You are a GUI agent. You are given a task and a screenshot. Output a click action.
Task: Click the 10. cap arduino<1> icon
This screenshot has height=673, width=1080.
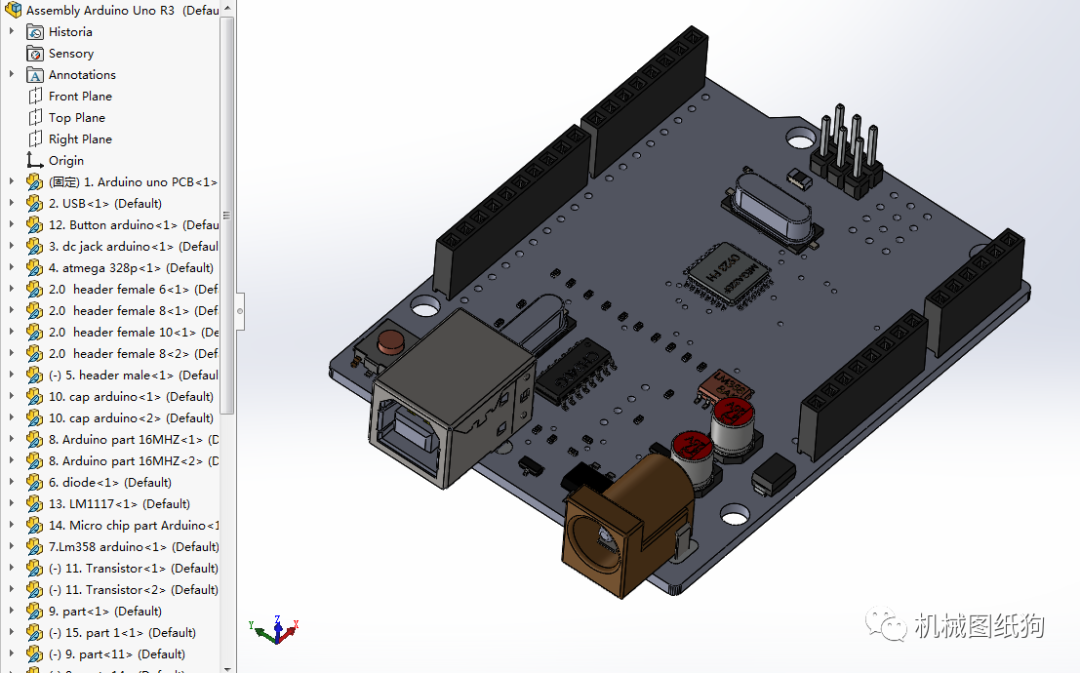(x=34, y=396)
